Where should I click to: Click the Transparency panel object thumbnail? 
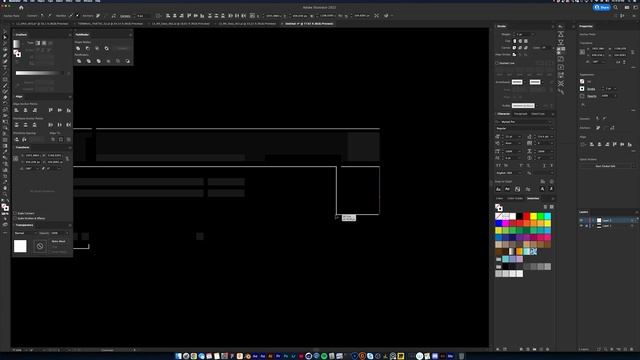click(x=20, y=246)
